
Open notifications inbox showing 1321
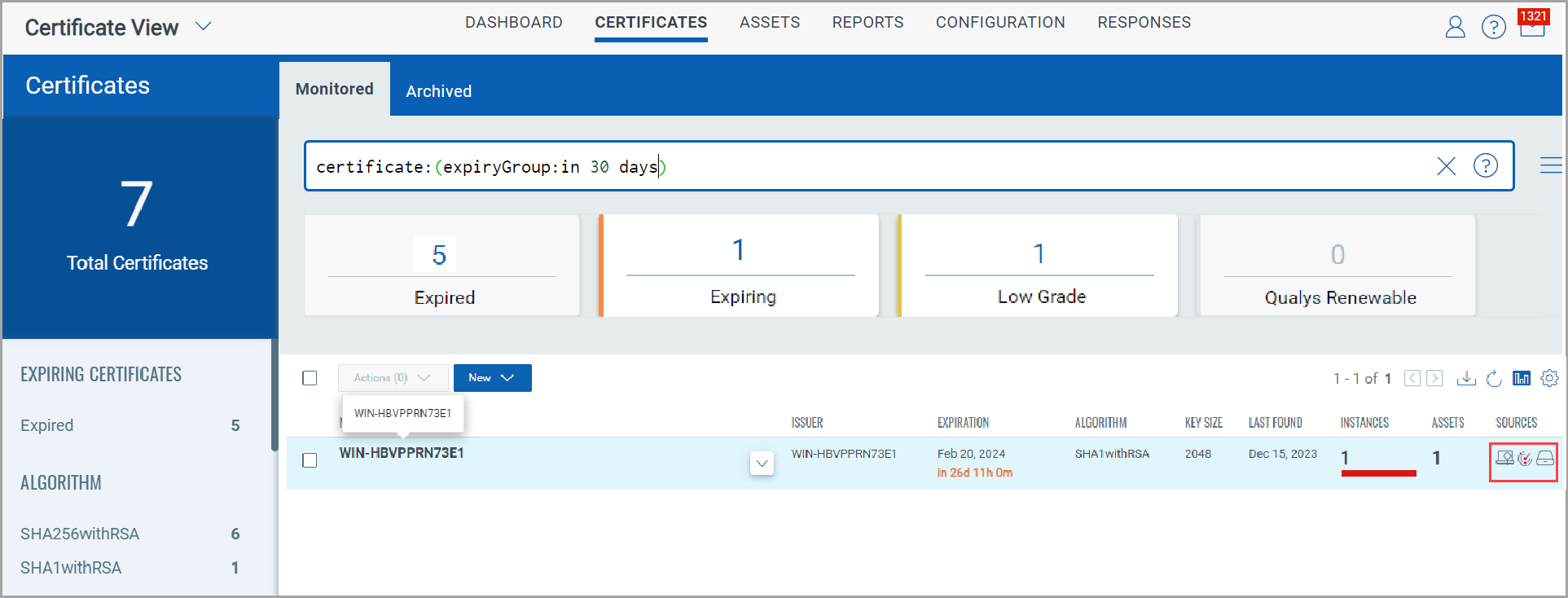1532,24
